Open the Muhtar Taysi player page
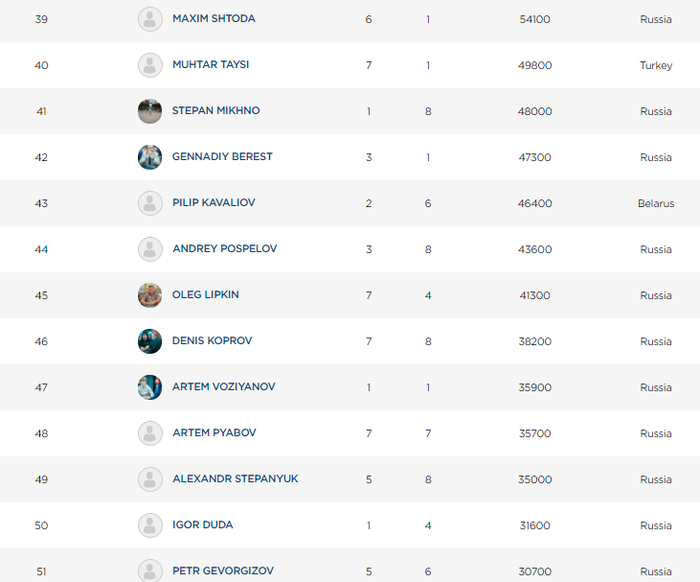700x582 pixels. point(210,65)
